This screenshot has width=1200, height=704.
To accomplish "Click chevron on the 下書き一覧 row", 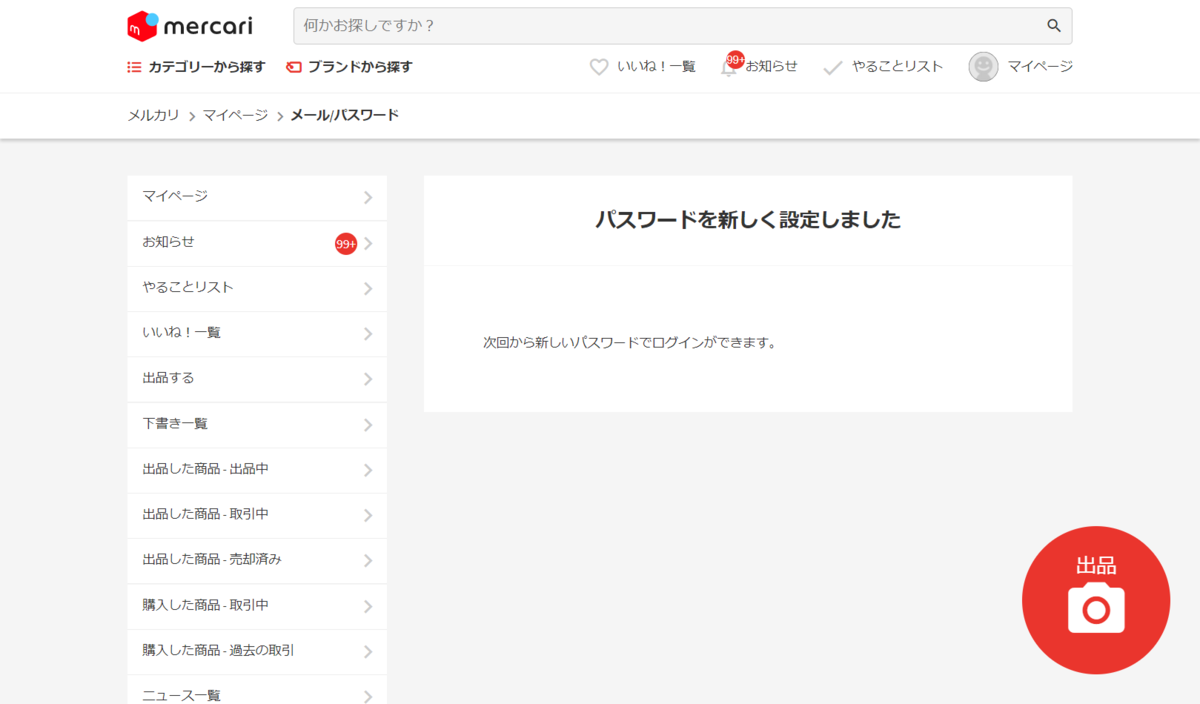I will click(368, 425).
